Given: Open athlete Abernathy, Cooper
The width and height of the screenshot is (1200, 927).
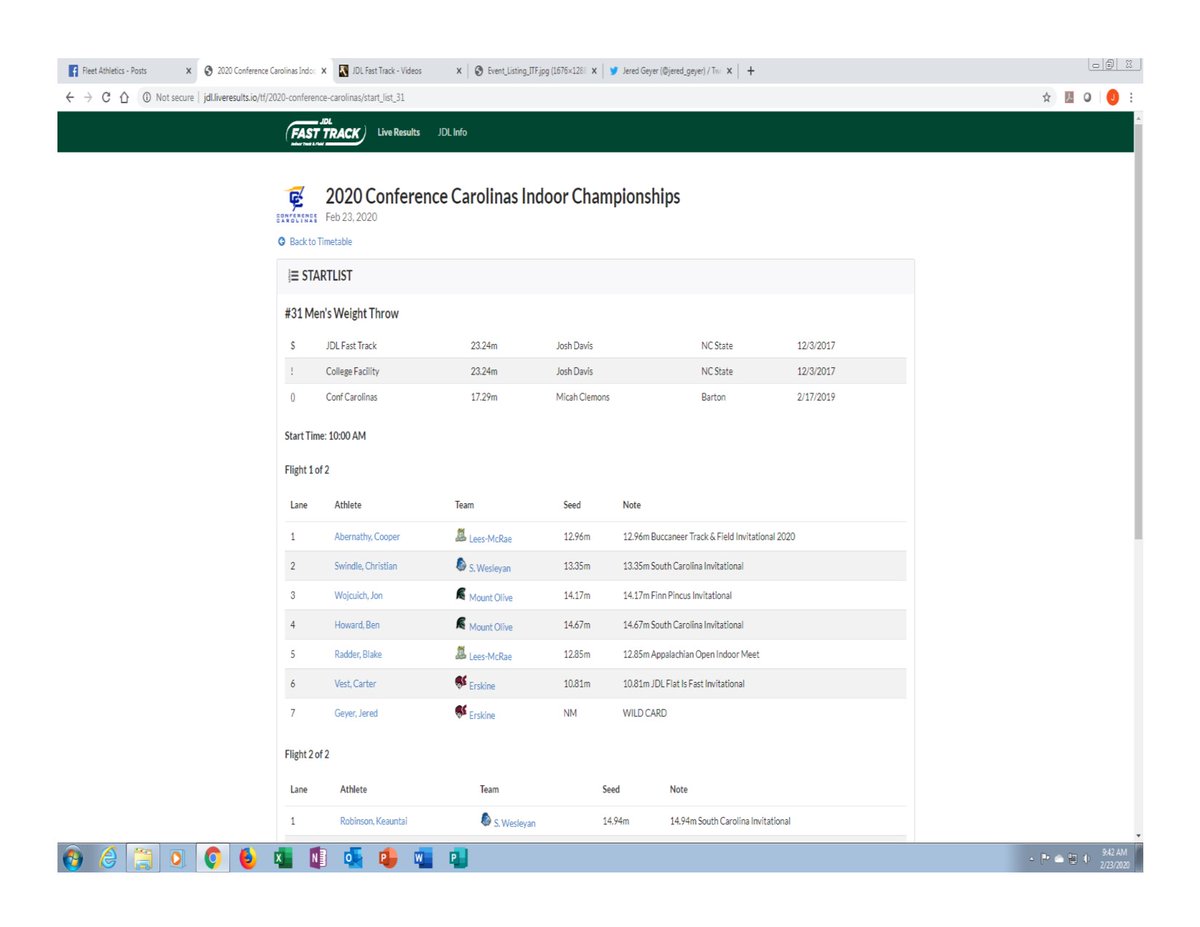Looking at the screenshot, I should click(367, 537).
